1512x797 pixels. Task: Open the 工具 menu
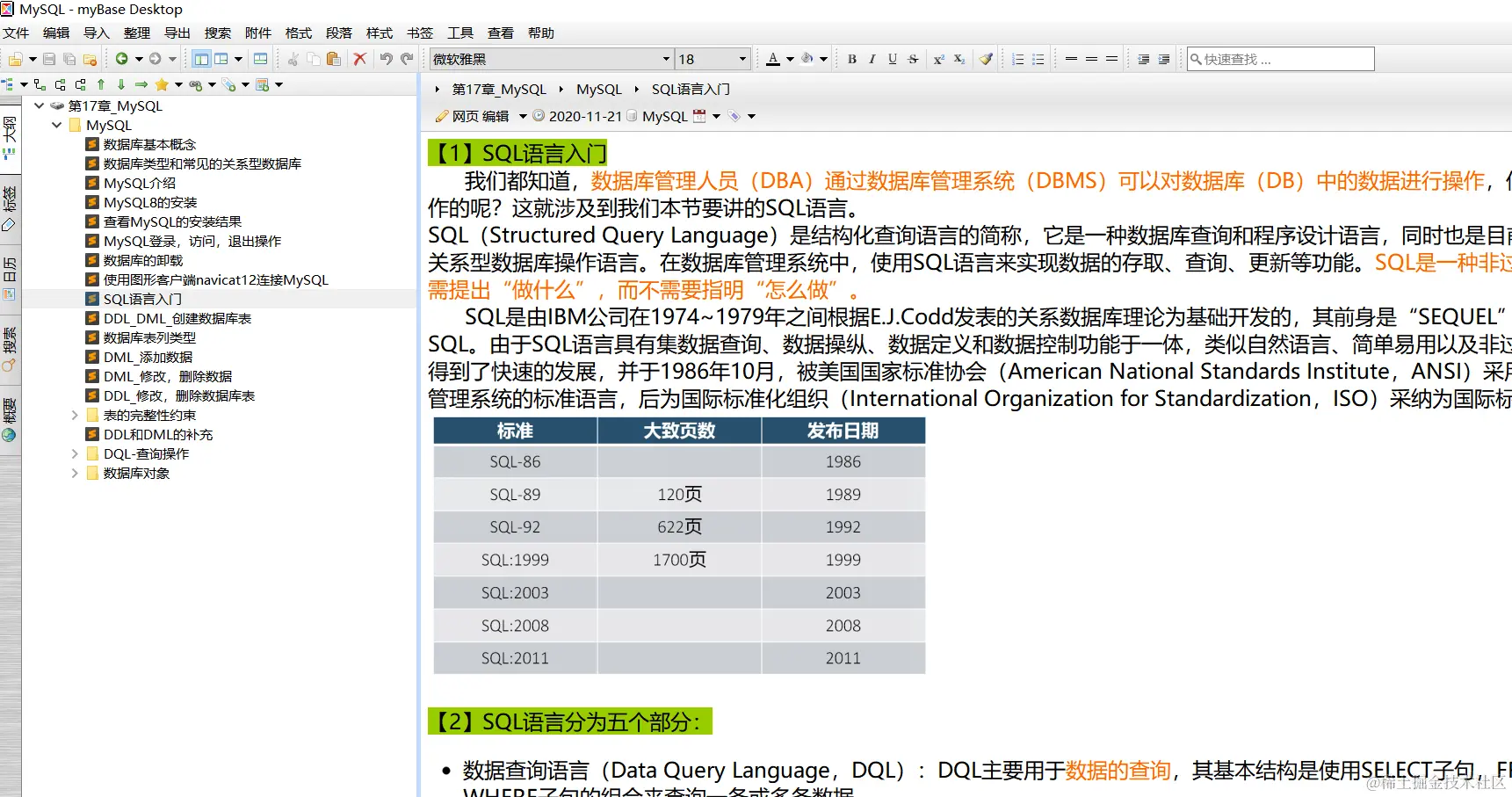pos(460,33)
